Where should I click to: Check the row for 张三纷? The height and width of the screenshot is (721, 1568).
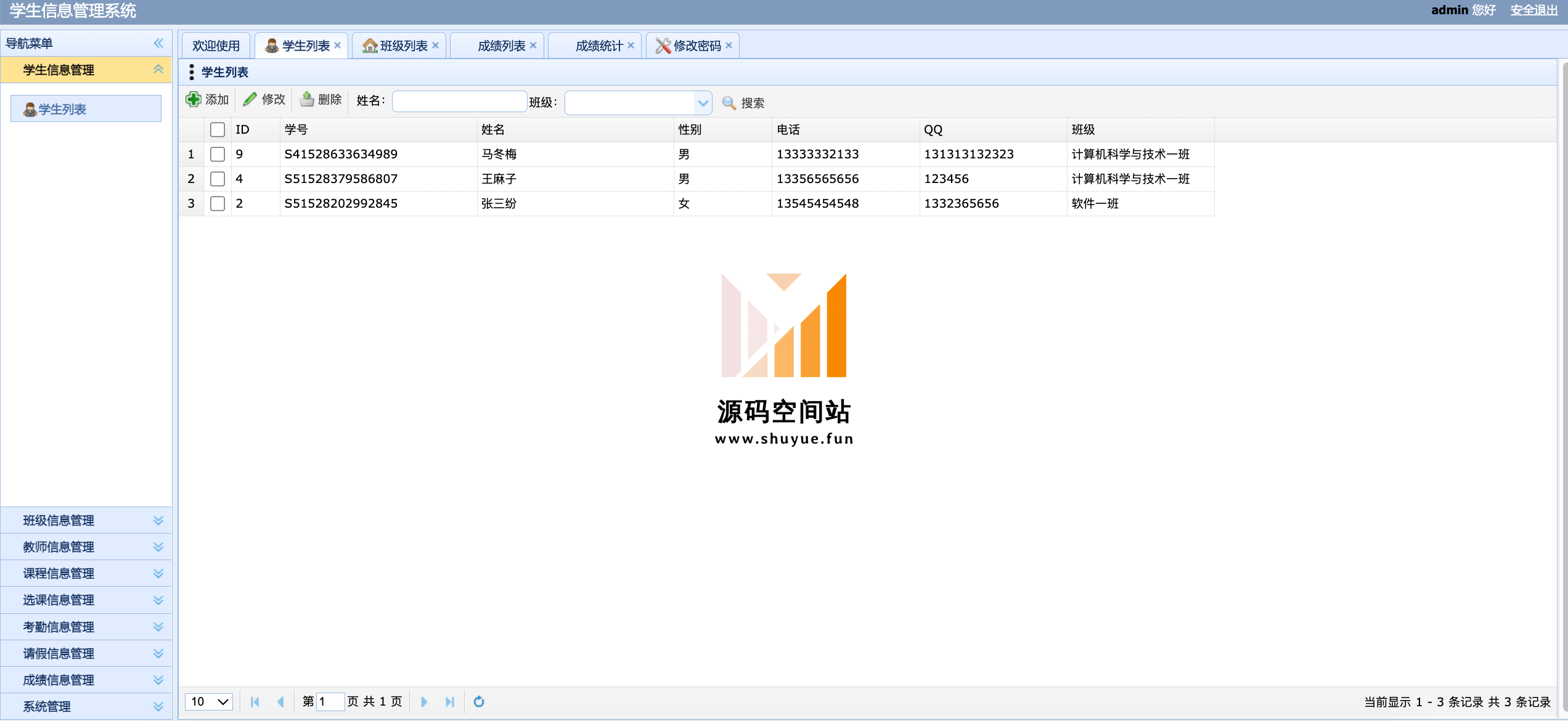(x=218, y=203)
